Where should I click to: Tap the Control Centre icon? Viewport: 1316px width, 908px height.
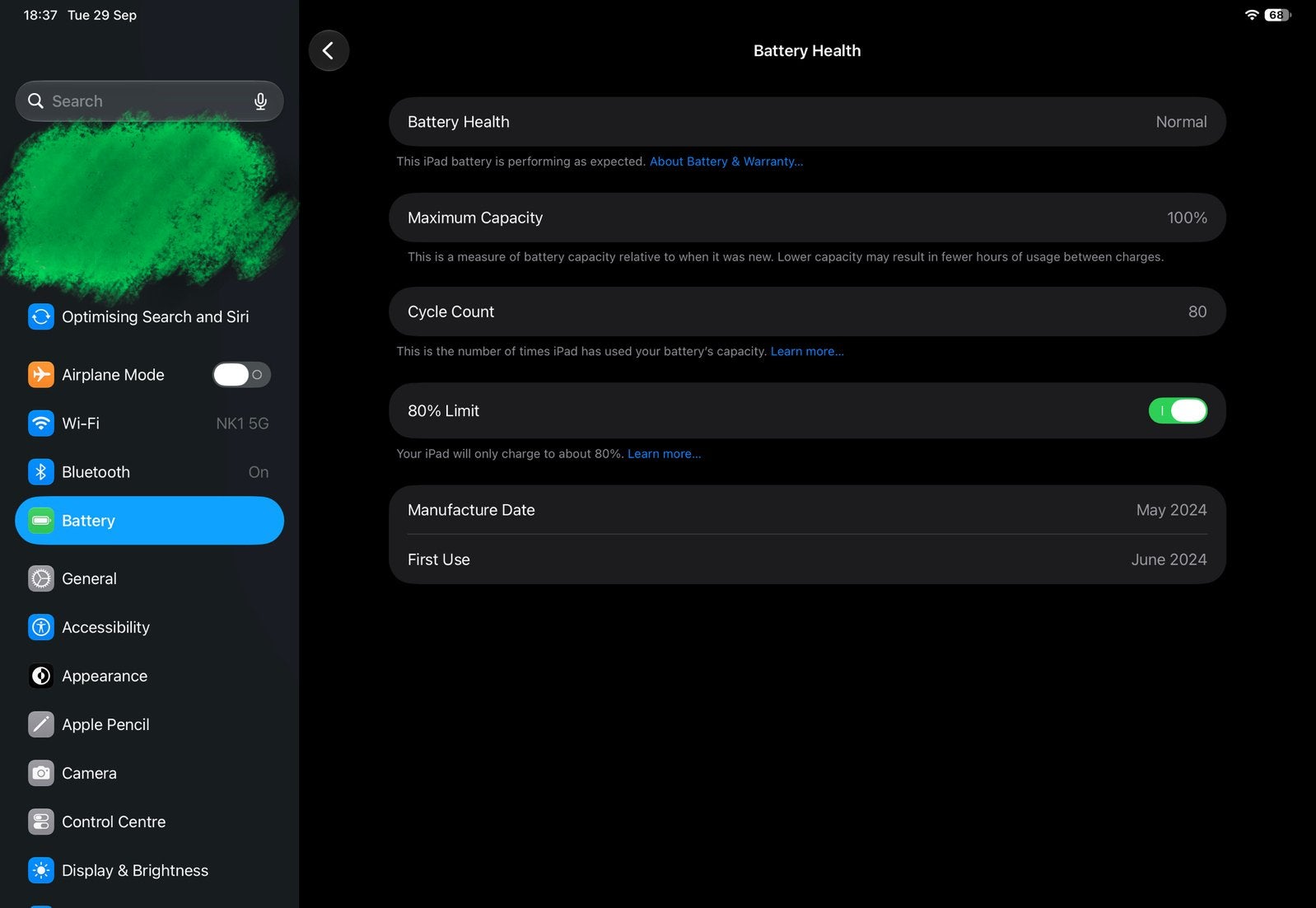tap(41, 821)
